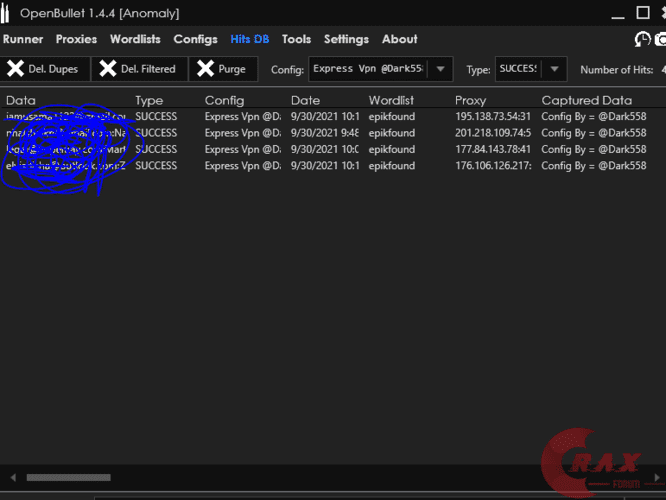
Task: Click the X icon on Purge
Action: point(206,68)
